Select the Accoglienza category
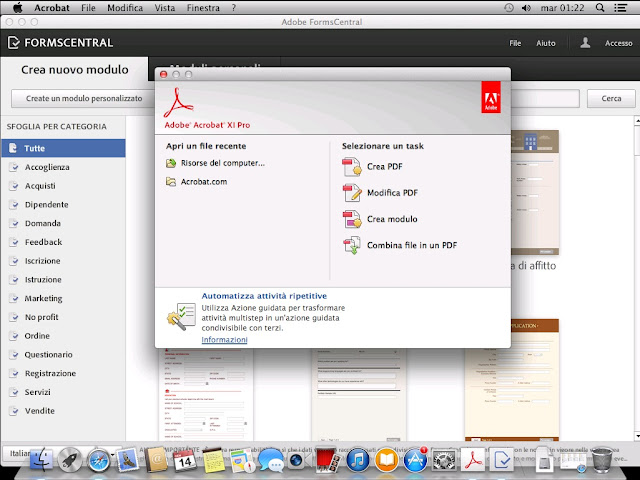 pyautogui.click(x=63, y=167)
